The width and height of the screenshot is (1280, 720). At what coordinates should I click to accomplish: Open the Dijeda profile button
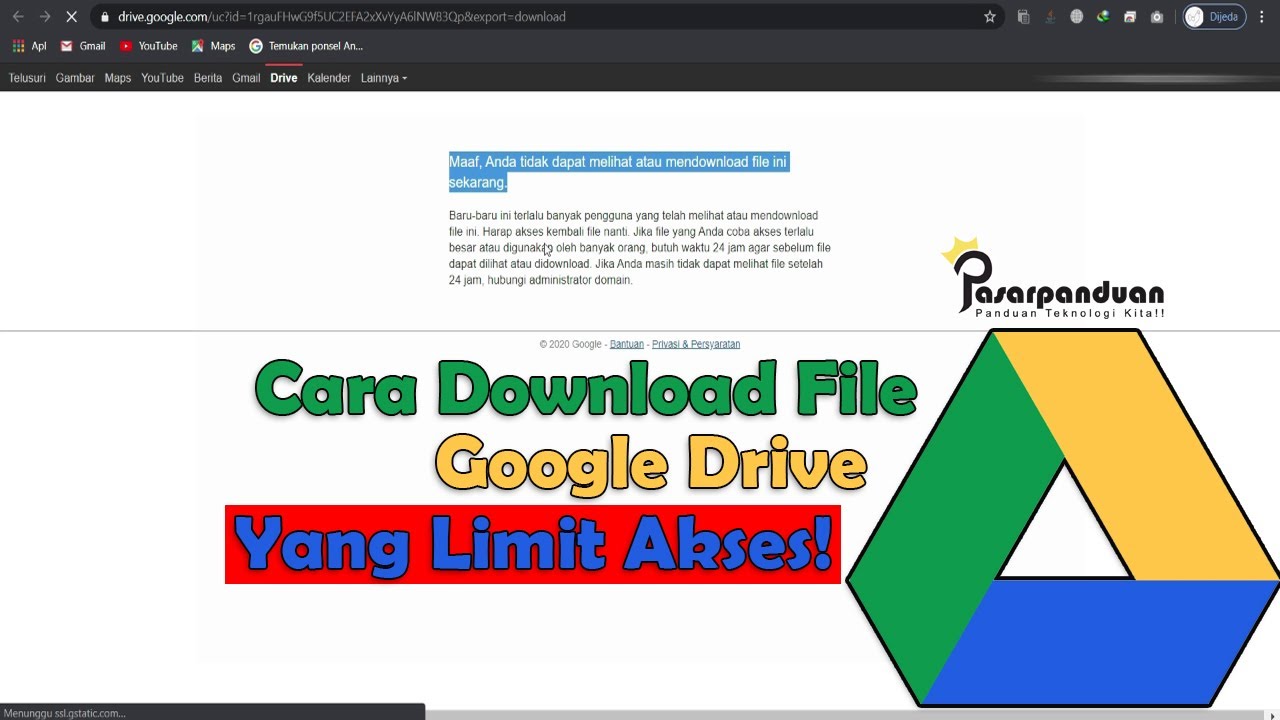[1214, 16]
